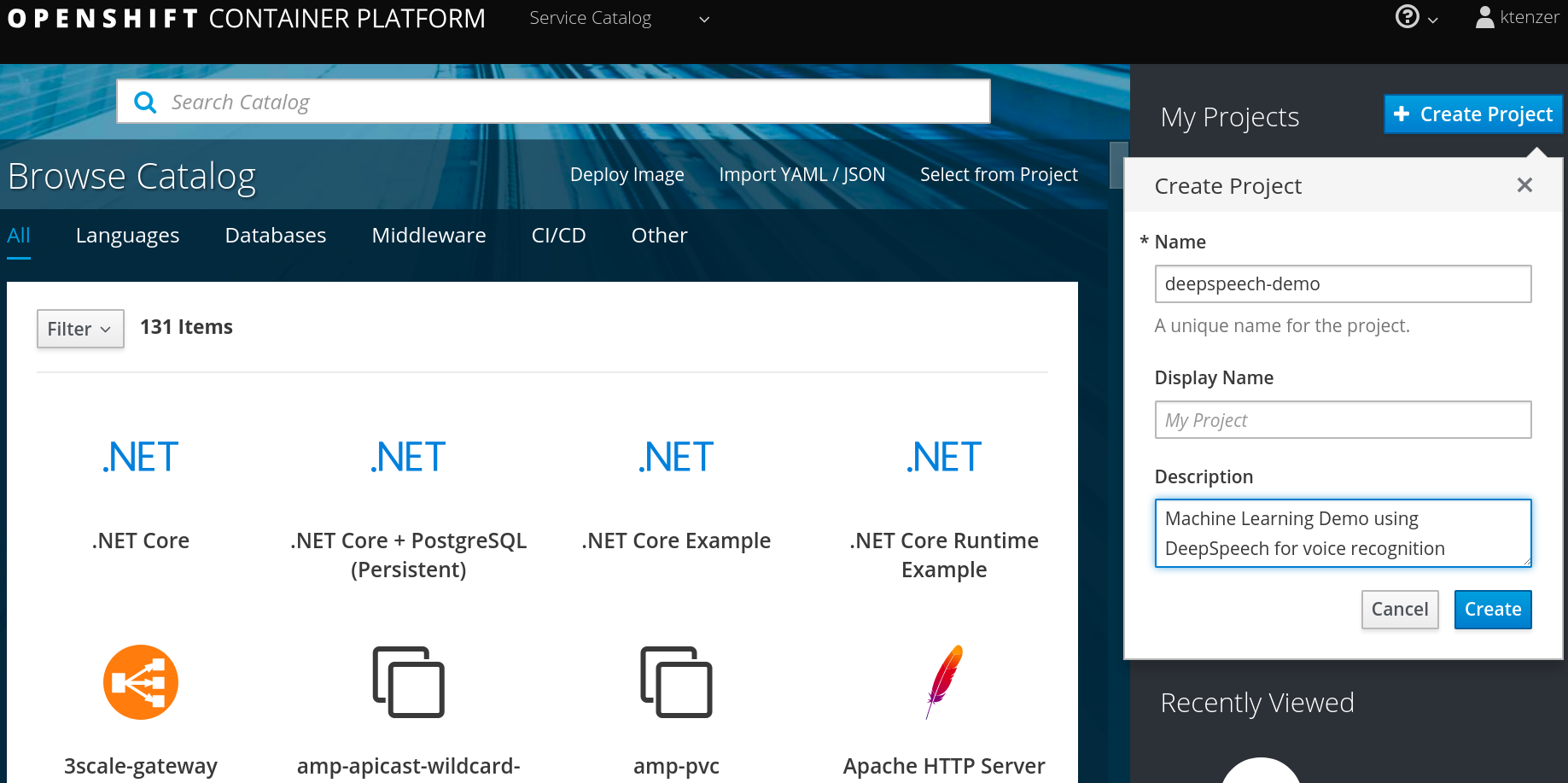Open the amp-apicast-wildcard template icon
Screen dimensions: 1568x783
pyautogui.click(x=408, y=682)
